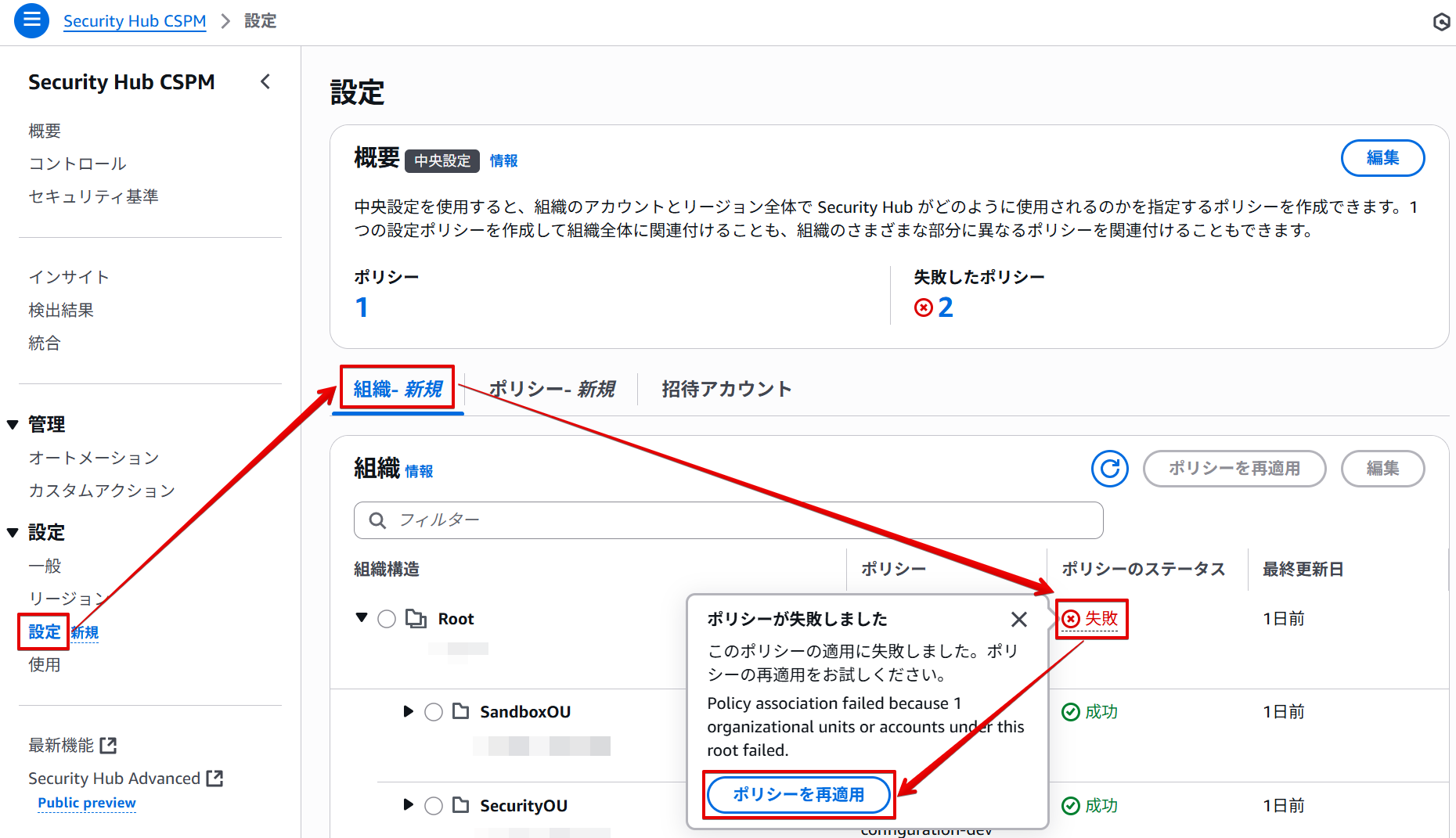Click the 中央設定 badge

tap(442, 160)
